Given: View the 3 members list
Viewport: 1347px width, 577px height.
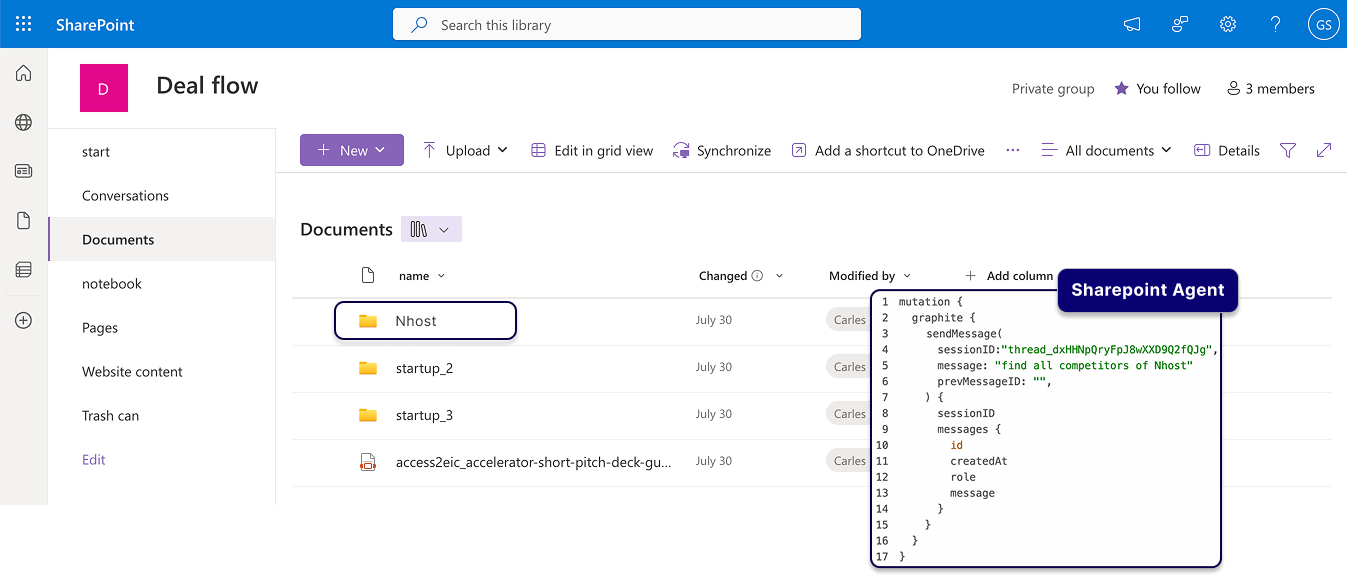Looking at the screenshot, I should tap(1270, 89).
